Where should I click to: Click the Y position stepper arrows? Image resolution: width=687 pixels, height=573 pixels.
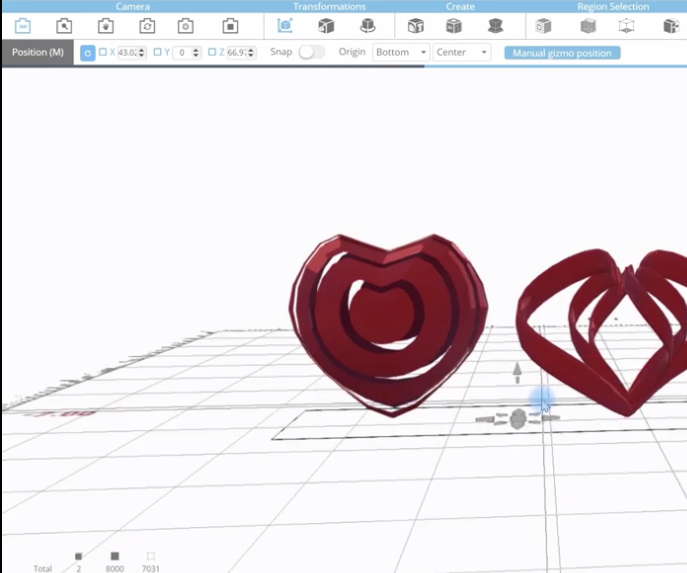[196, 53]
